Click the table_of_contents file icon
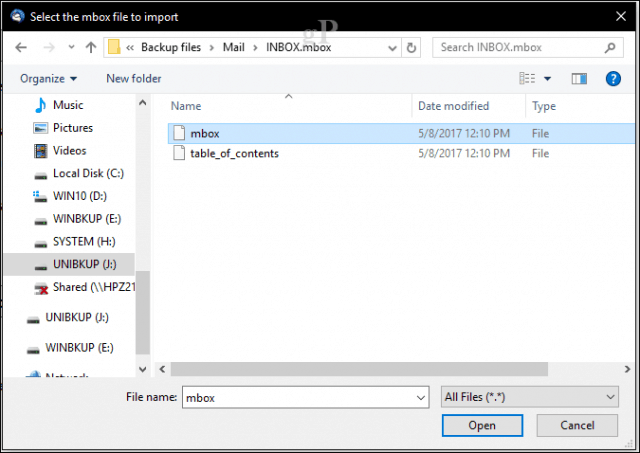Viewport: 640px width, 453px height. 179,153
